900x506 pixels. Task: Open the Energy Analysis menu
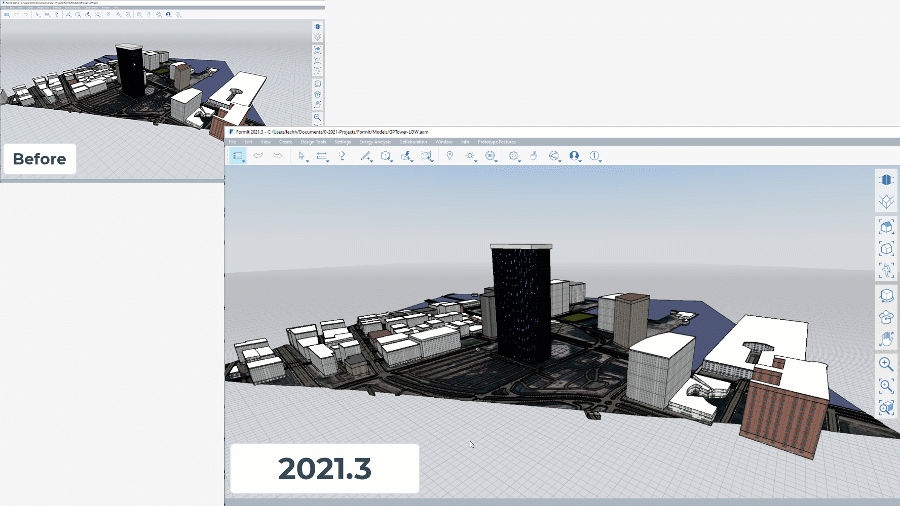(377, 143)
